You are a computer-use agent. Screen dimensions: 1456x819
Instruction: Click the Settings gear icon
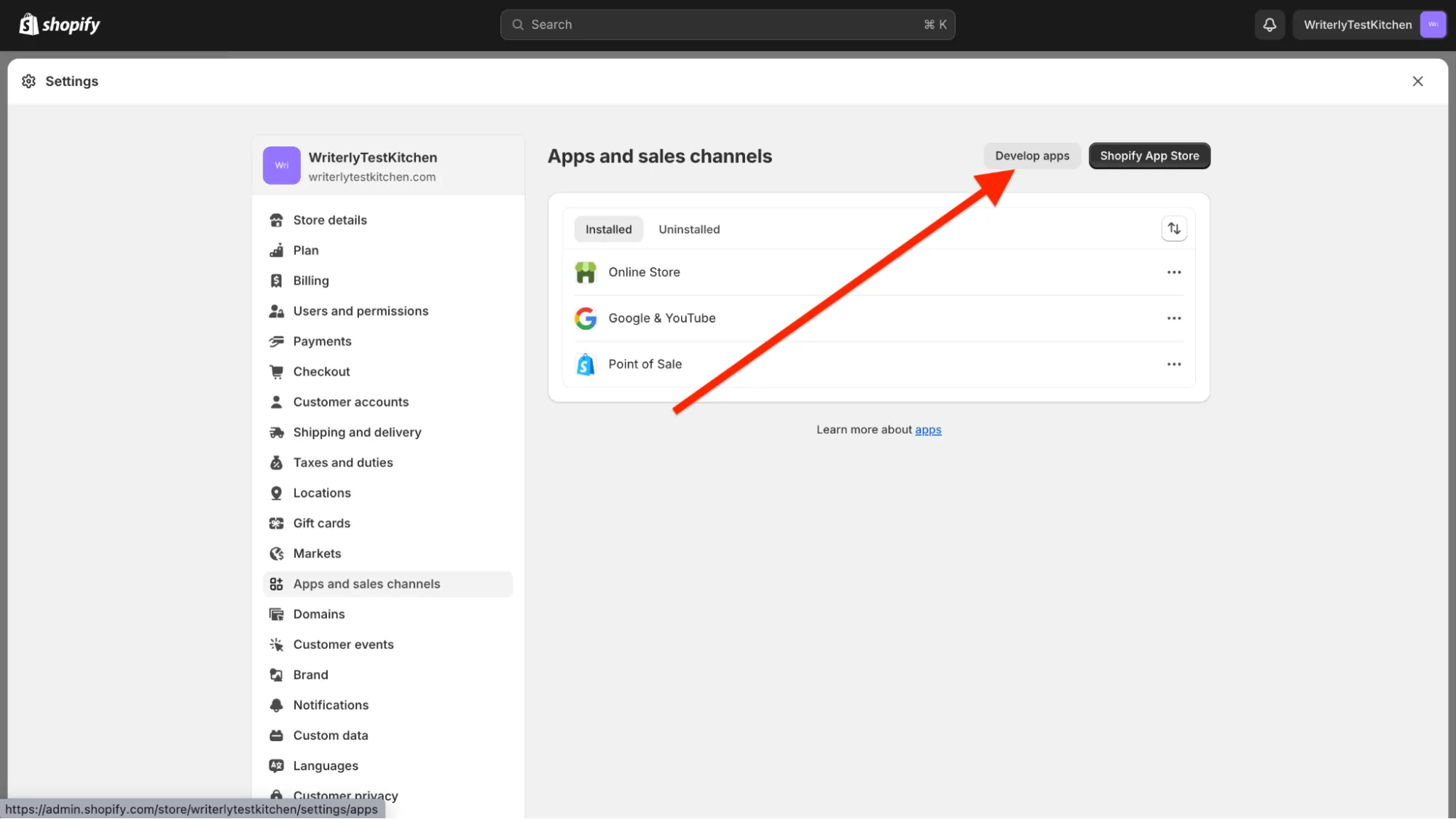click(x=28, y=81)
